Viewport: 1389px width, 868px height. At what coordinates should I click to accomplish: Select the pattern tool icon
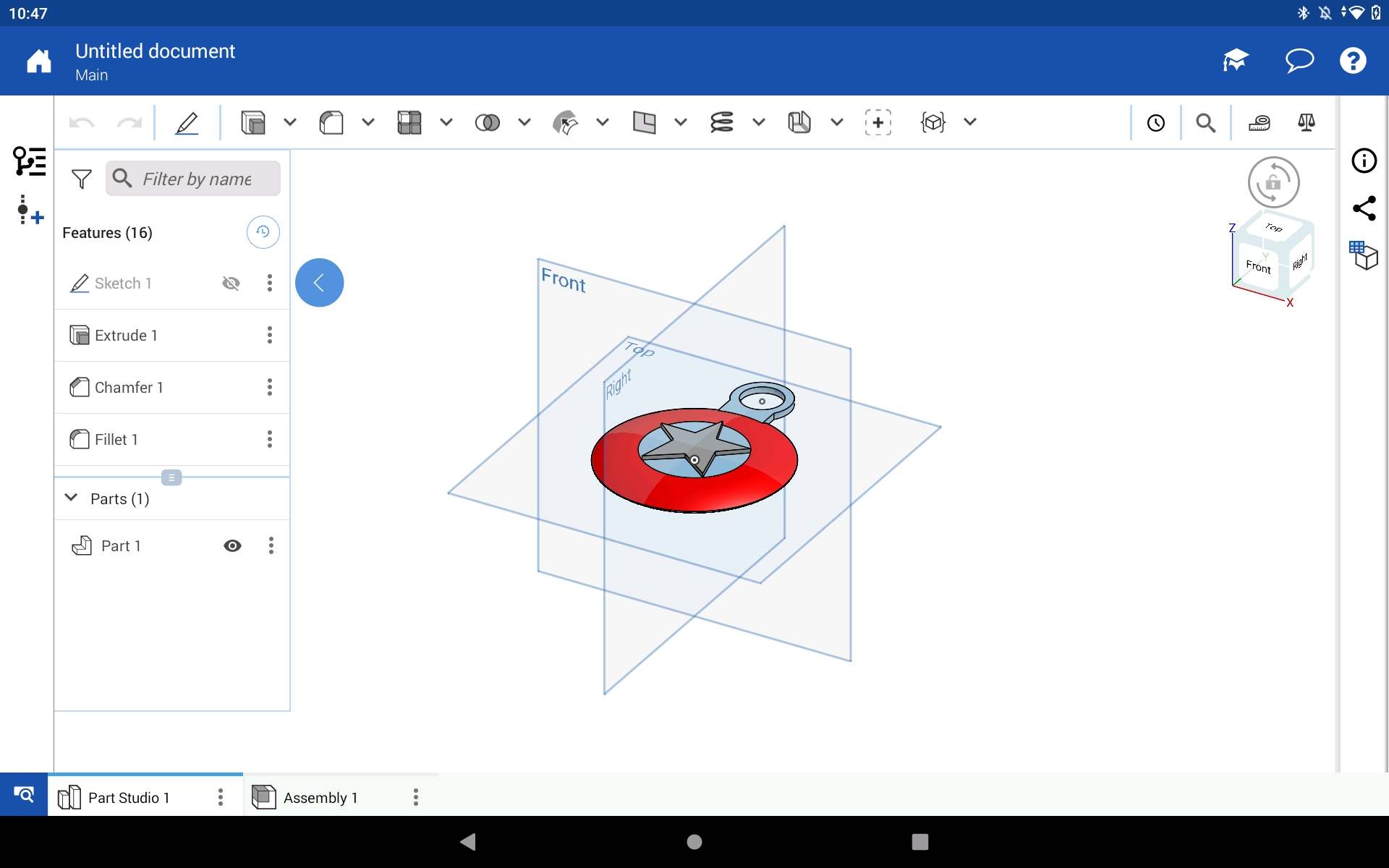pos(409,123)
